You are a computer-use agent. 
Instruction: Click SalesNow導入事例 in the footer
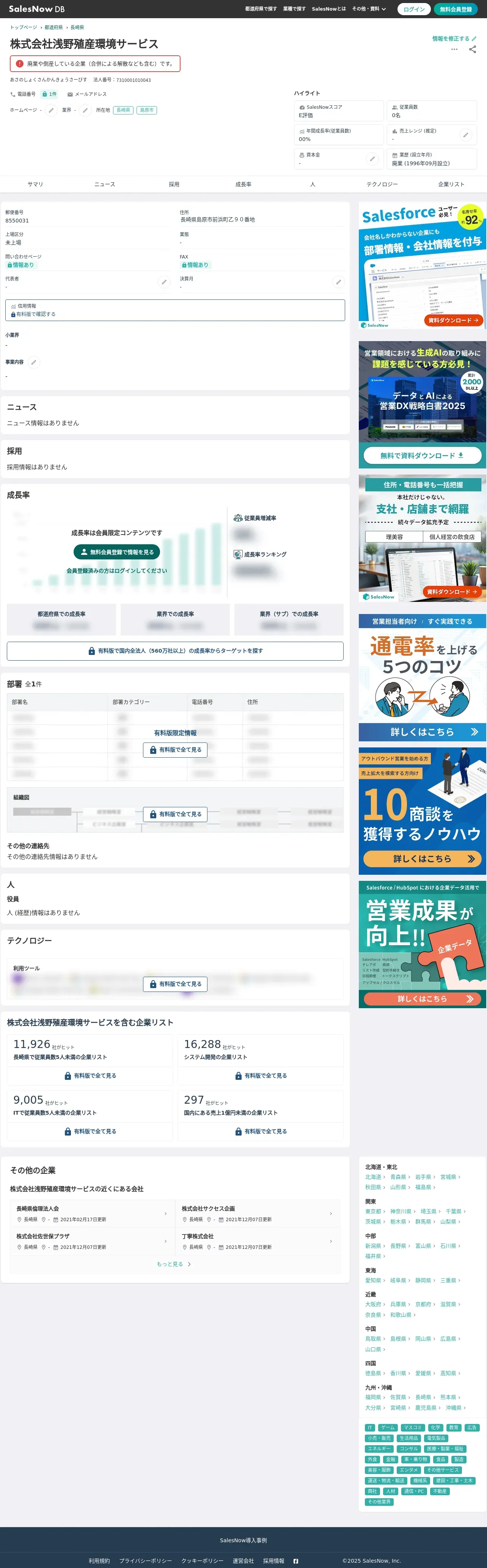pyautogui.click(x=243, y=1541)
